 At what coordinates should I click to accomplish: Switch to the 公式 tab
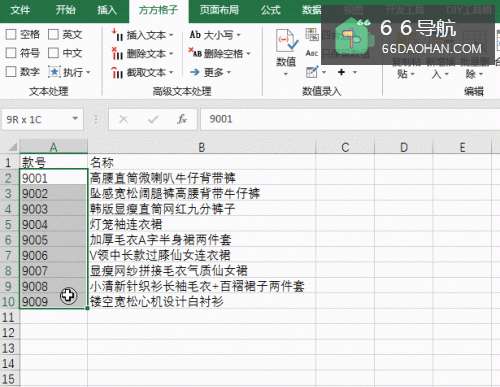[271, 10]
